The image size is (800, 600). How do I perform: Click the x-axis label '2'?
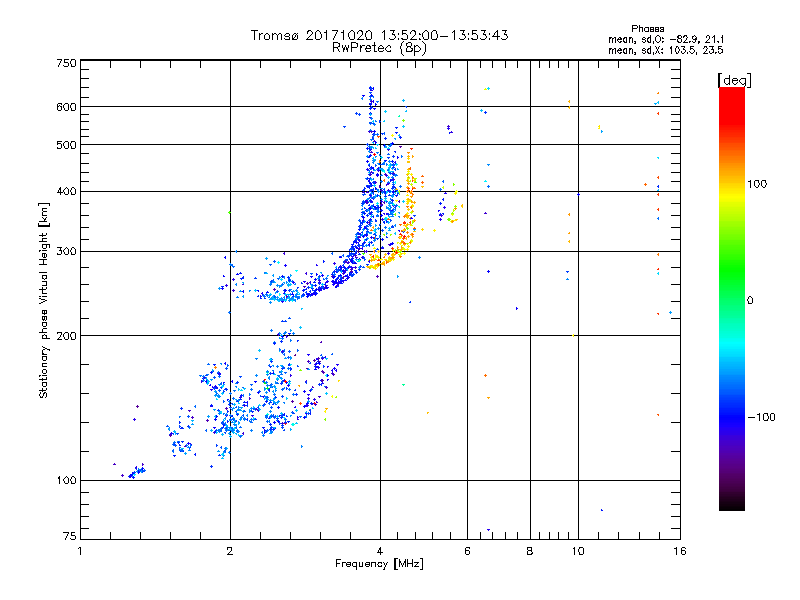click(230, 551)
